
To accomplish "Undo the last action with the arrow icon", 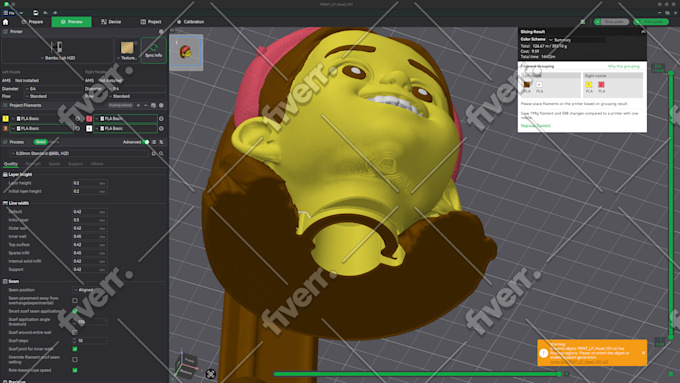I will pos(46,13).
